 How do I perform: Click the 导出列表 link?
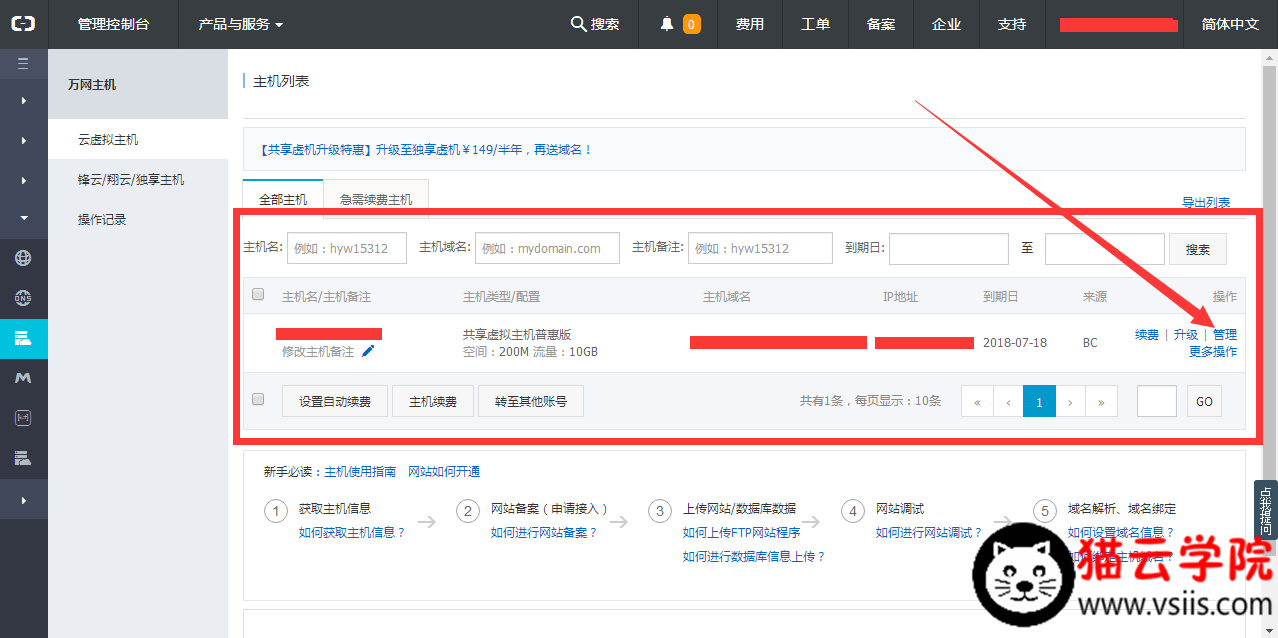click(1206, 202)
